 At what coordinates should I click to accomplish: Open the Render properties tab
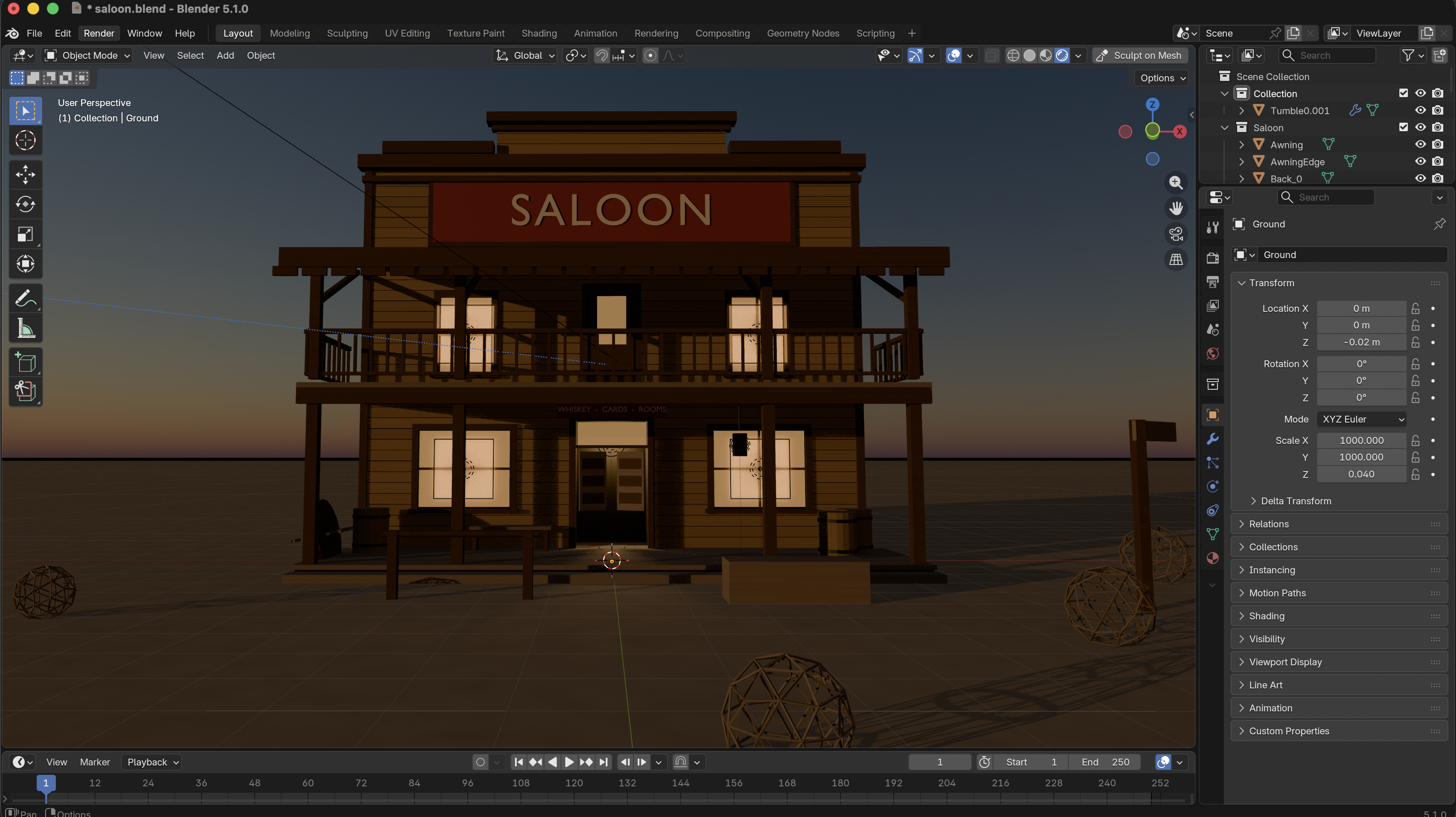(x=1212, y=258)
